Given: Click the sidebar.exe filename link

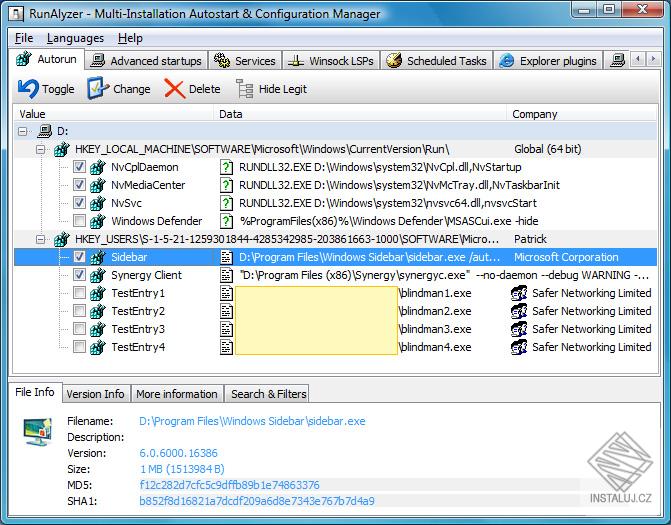Looking at the screenshot, I should pos(252,421).
